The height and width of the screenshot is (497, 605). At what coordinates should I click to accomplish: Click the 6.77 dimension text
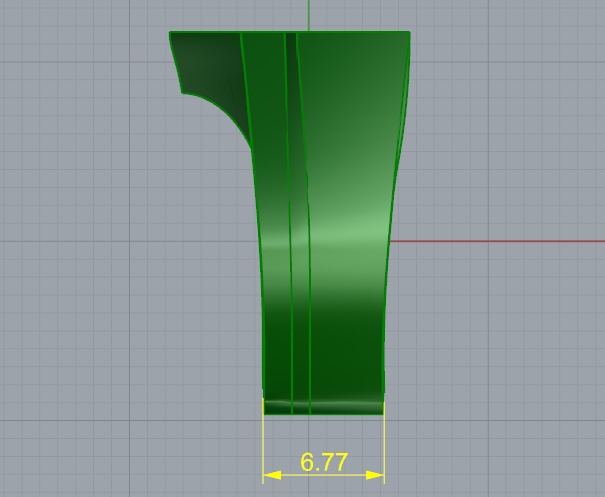pos(324,462)
